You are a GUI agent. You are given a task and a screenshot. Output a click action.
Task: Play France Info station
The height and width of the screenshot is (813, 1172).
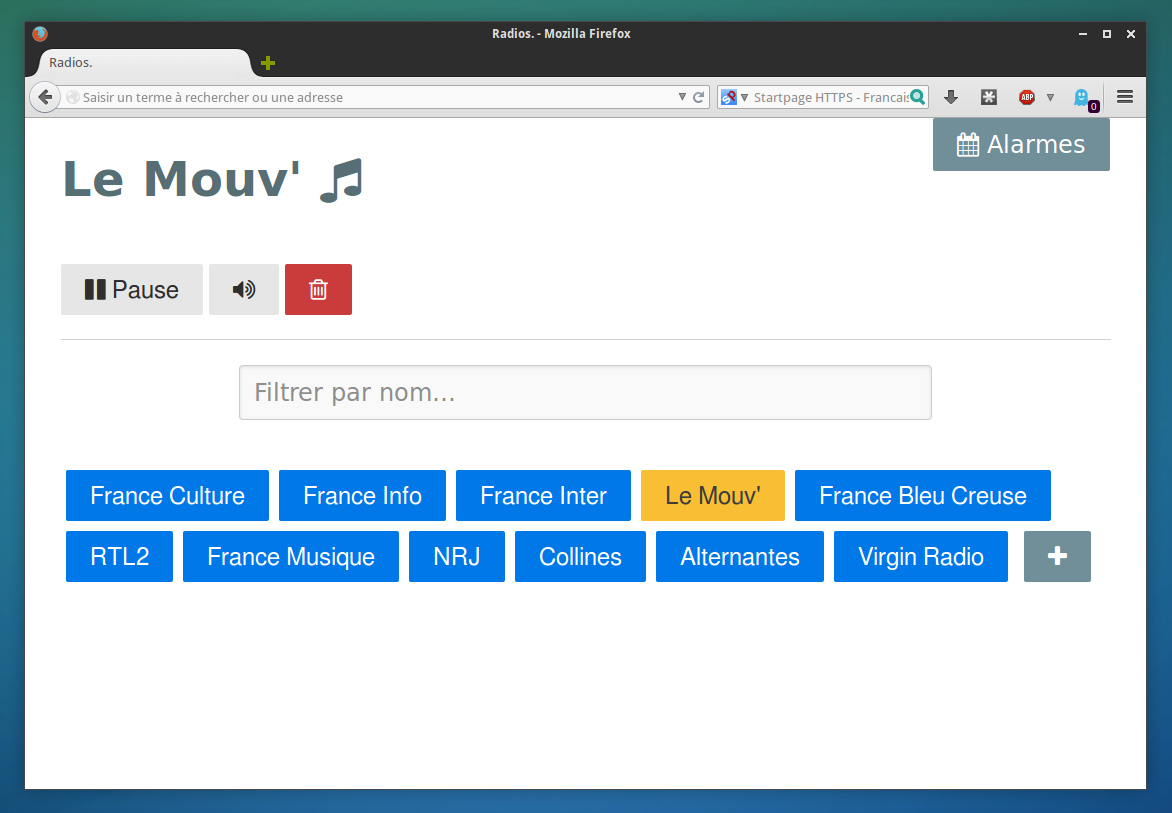[363, 495]
